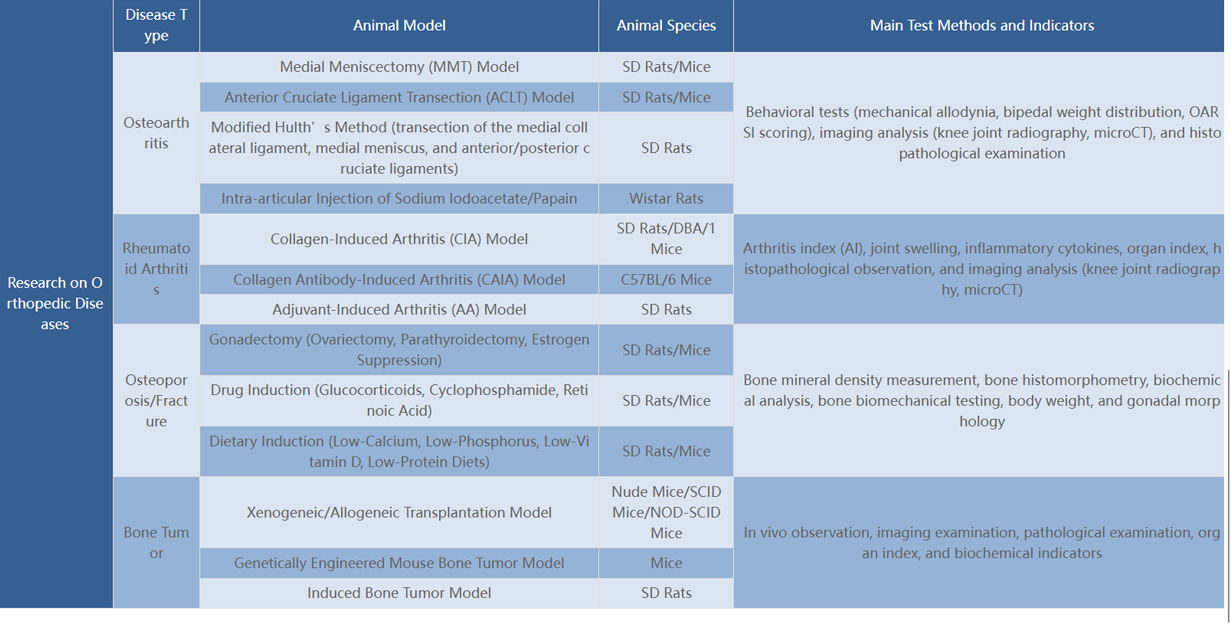Click Intra-articular Injection of Sodium Iodoacetate/Papain
1231x624 pixels.
coord(399,198)
